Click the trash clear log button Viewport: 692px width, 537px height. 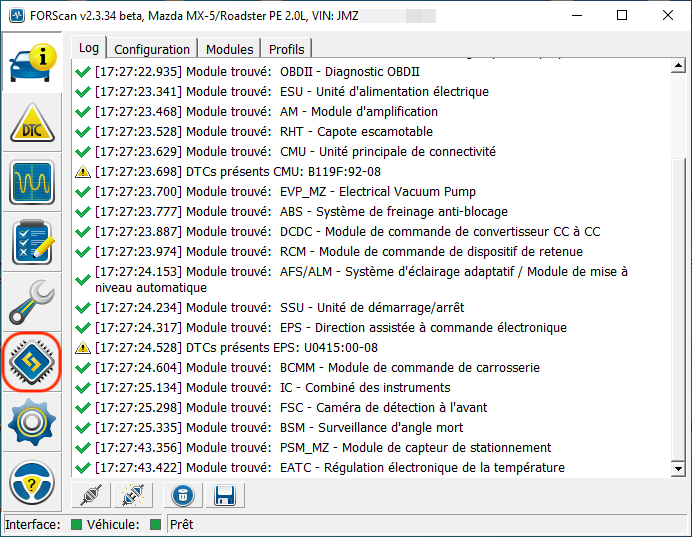(x=183, y=495)
